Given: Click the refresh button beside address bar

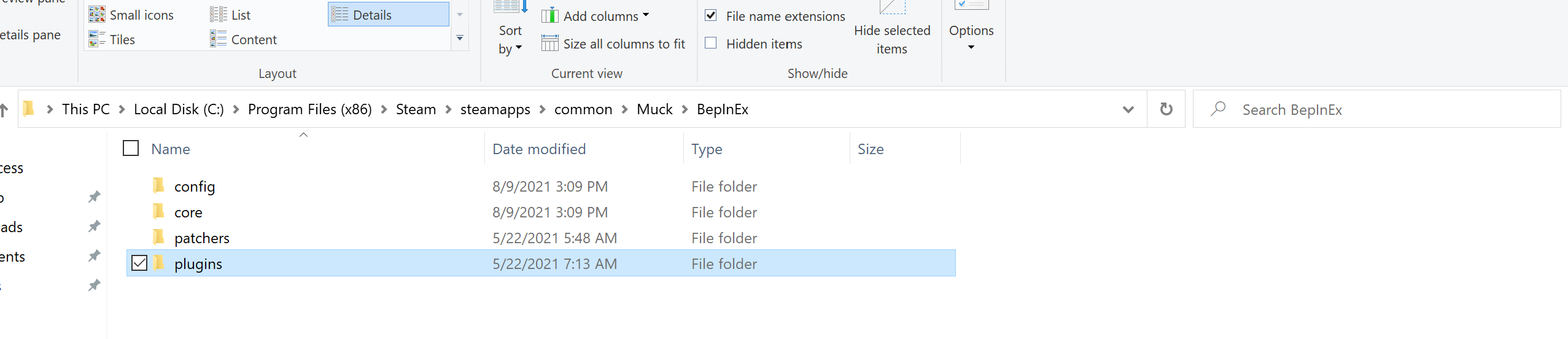Looking at the screenshot, I should (x=1166, y=109).
